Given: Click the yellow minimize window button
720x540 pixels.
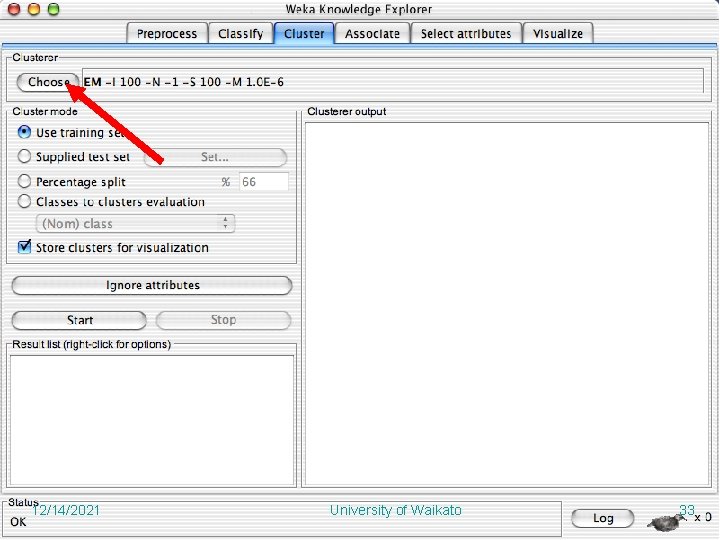Looking at the screenshot, I should pos(34,8).
